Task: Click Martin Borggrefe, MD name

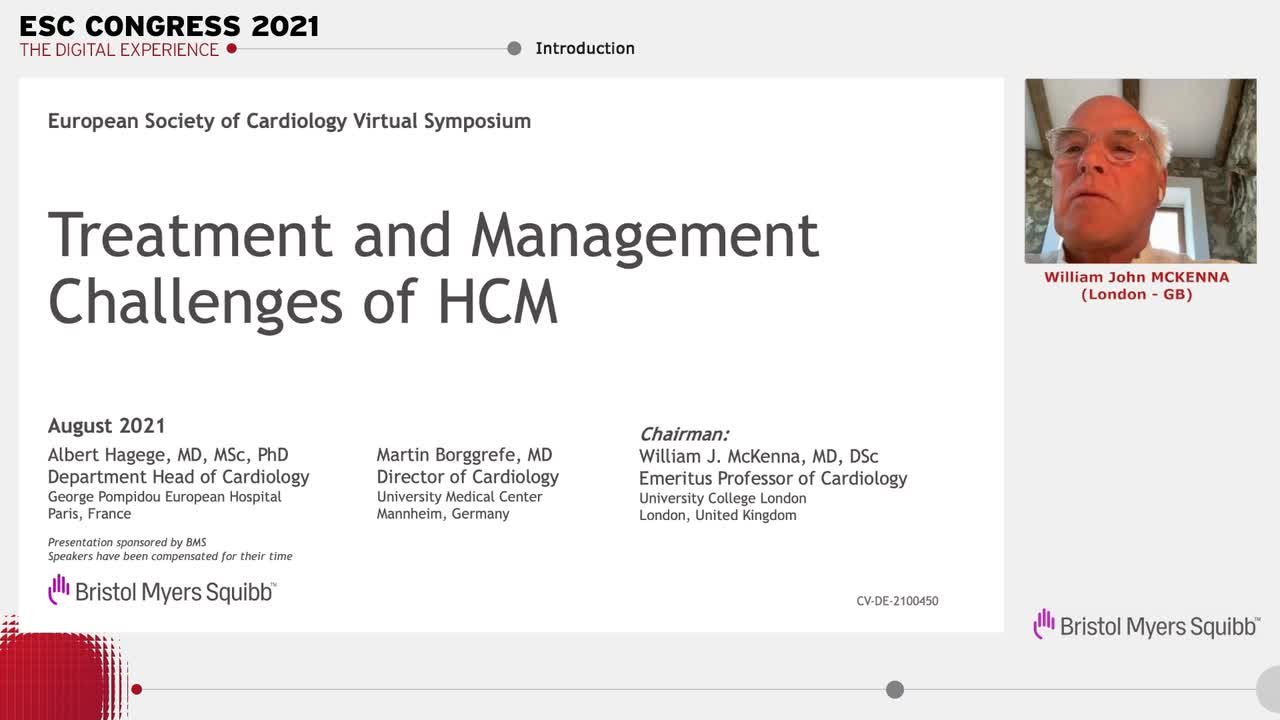Action: coord(464,455)
